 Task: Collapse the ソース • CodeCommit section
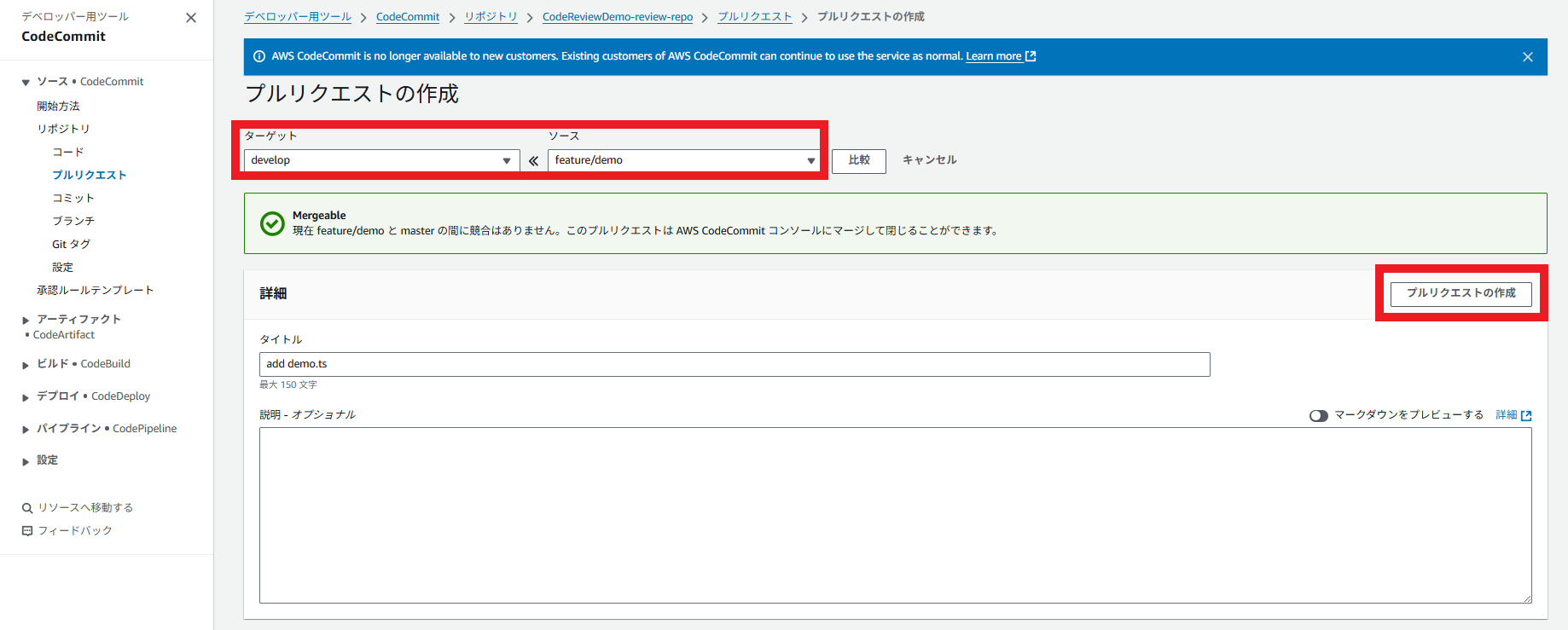click(x=26, y=83)
